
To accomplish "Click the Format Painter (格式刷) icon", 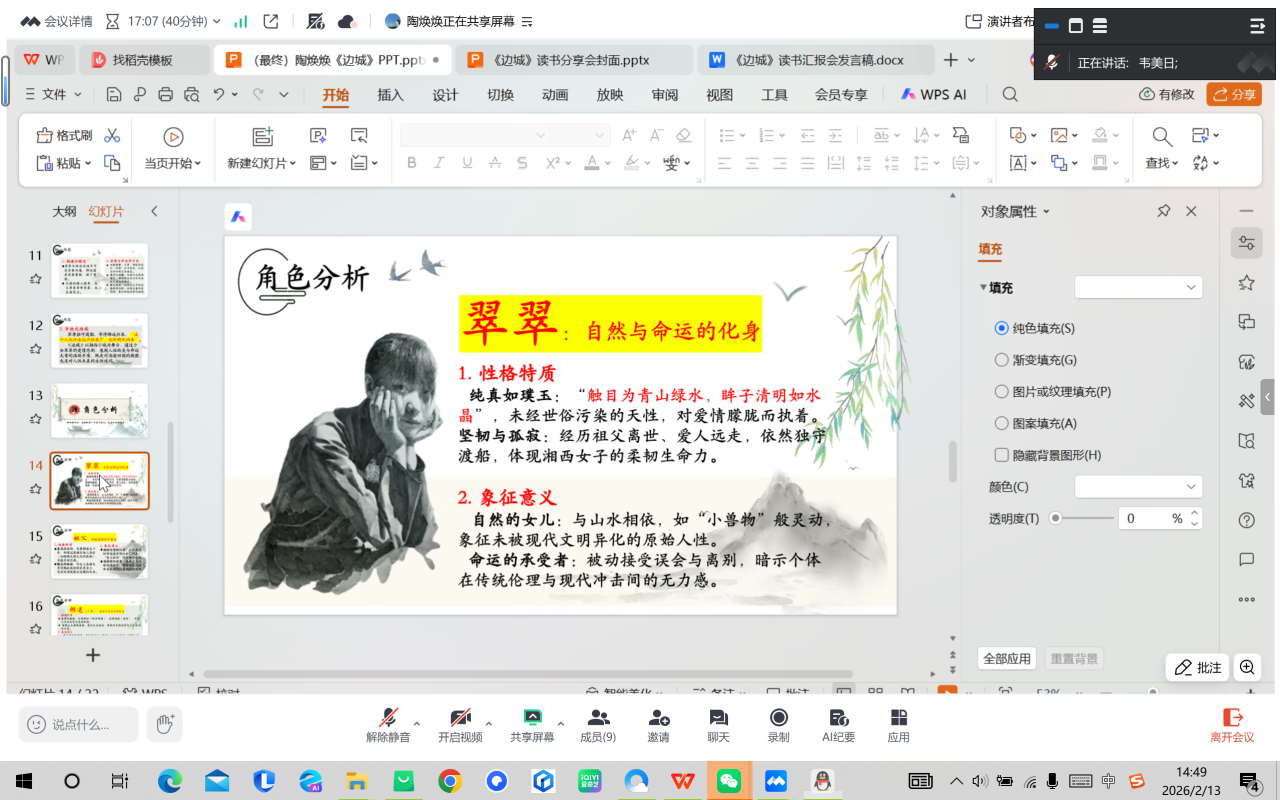I will pos(45,136).
